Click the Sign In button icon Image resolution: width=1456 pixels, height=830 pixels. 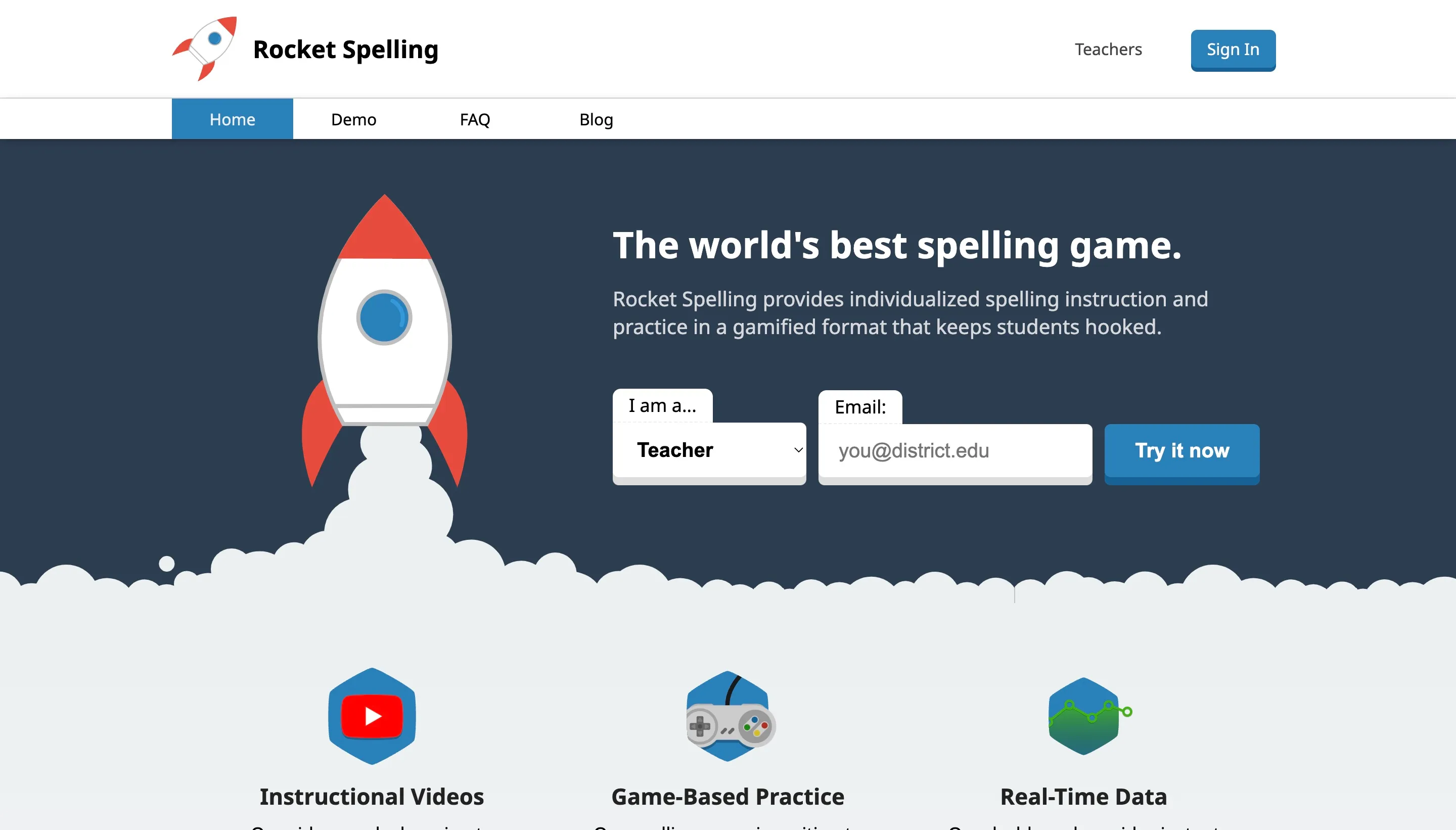tap(1233, 49)
